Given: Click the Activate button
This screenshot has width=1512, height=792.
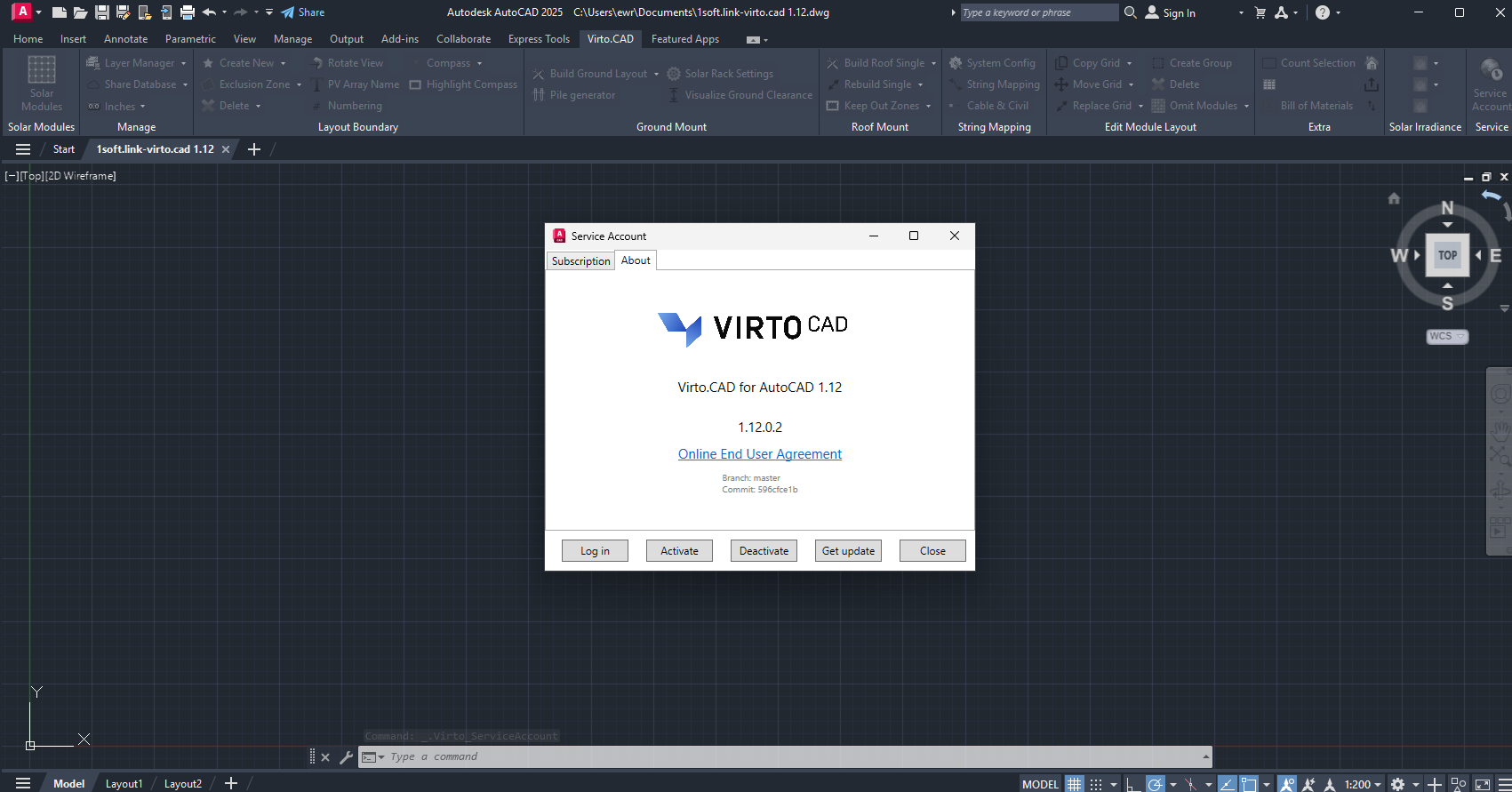Looking at the screenshot, I should 679,551.
